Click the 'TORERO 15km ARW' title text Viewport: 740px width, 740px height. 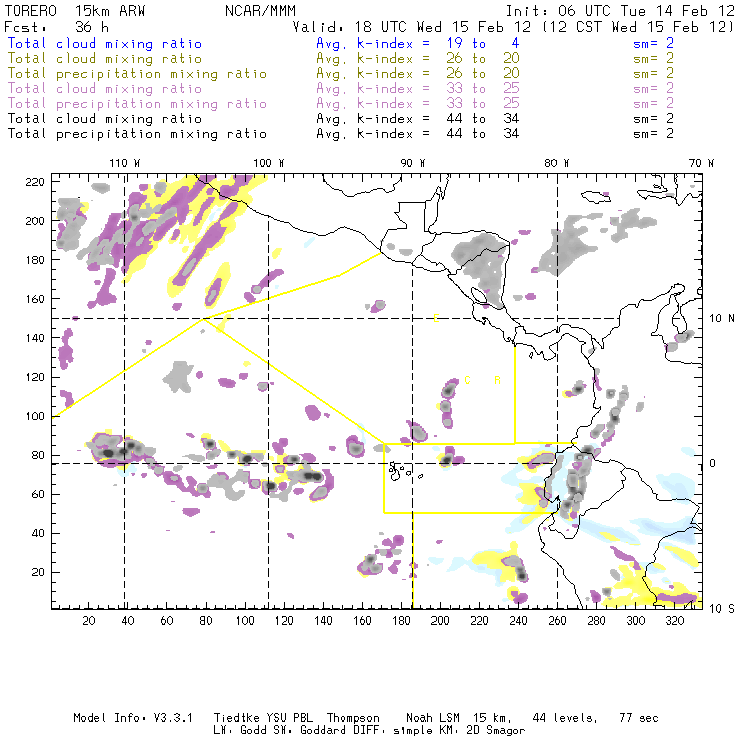75,11
